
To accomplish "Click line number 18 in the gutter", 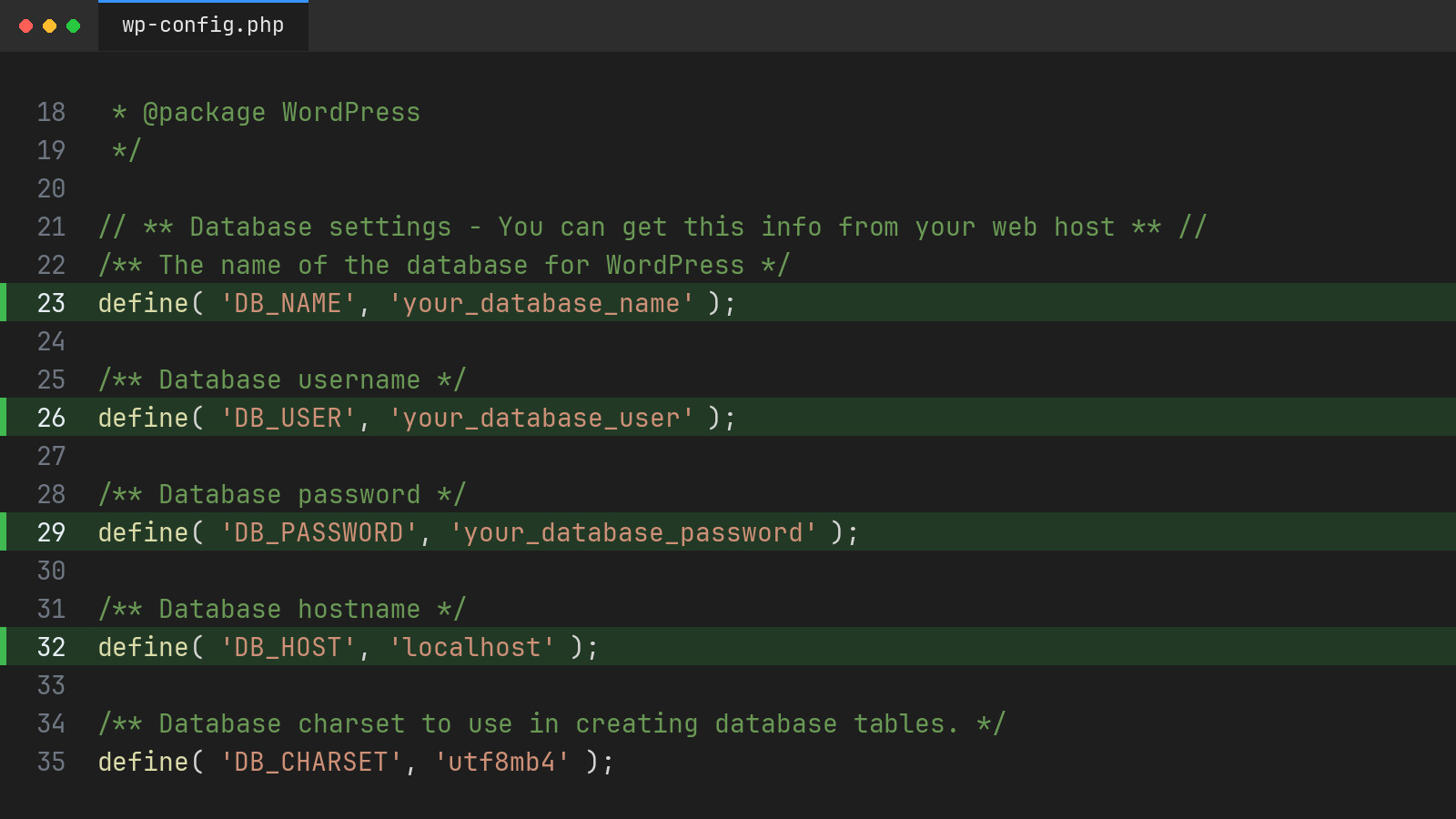I will (51, 112).
